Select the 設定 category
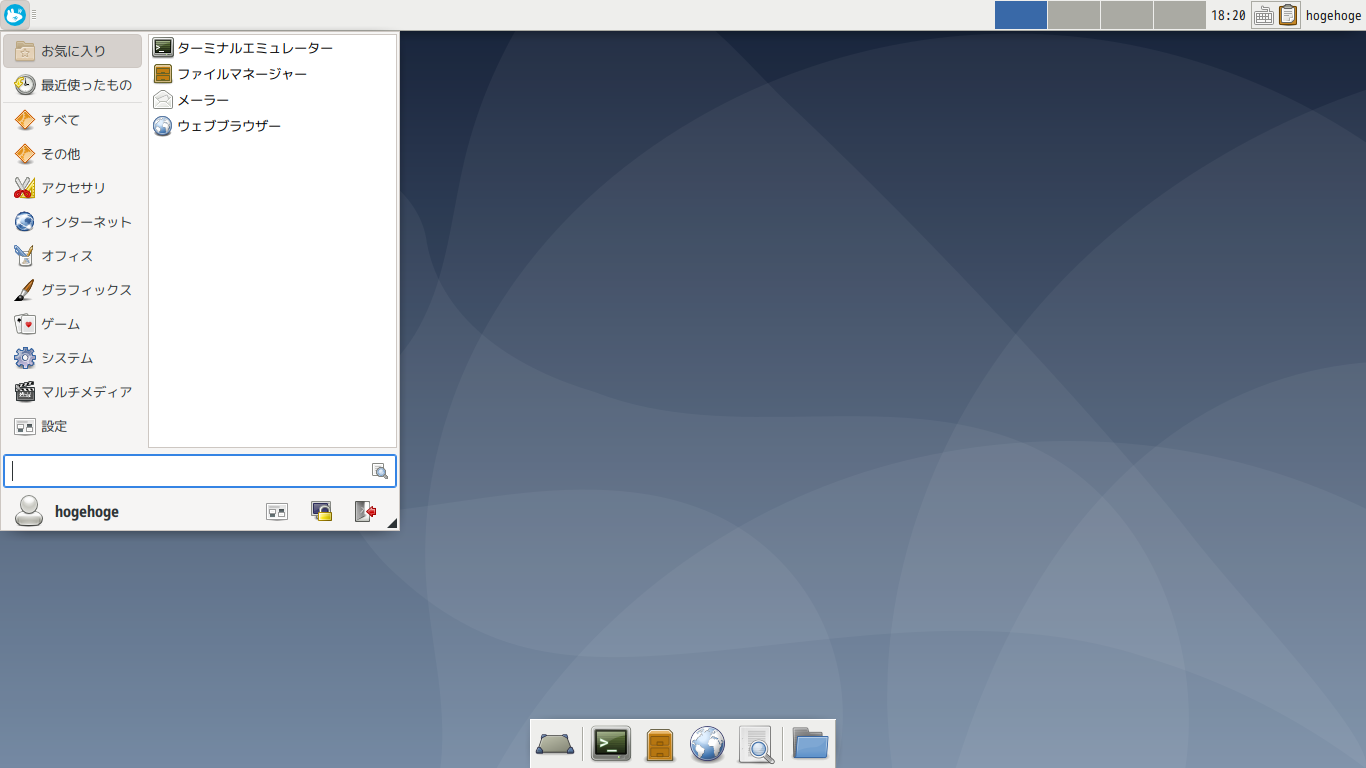1366x768 pixels. [72, 426]
